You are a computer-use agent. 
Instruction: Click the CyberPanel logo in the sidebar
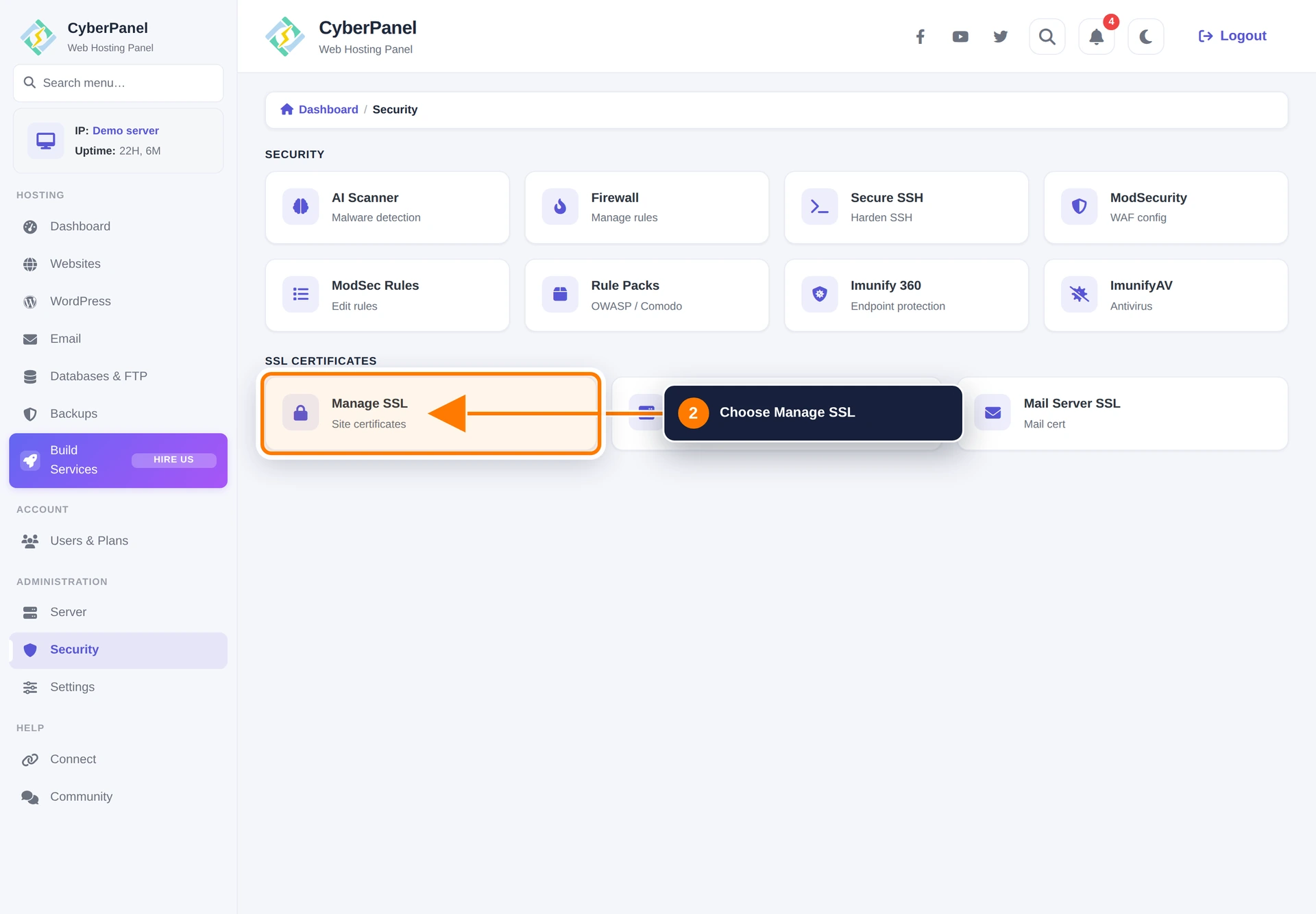click(38, 38)
